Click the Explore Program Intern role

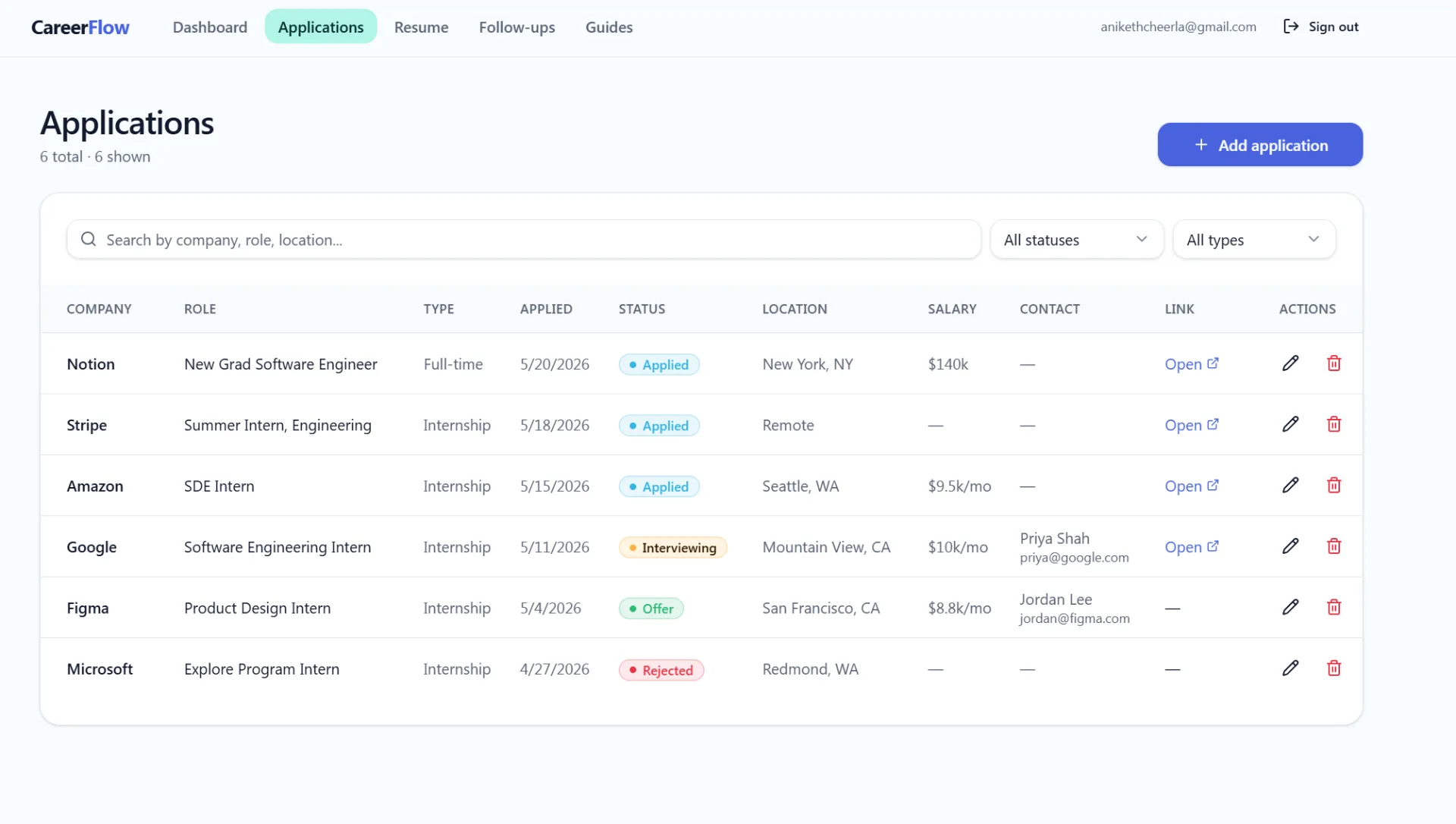point(262,668)
